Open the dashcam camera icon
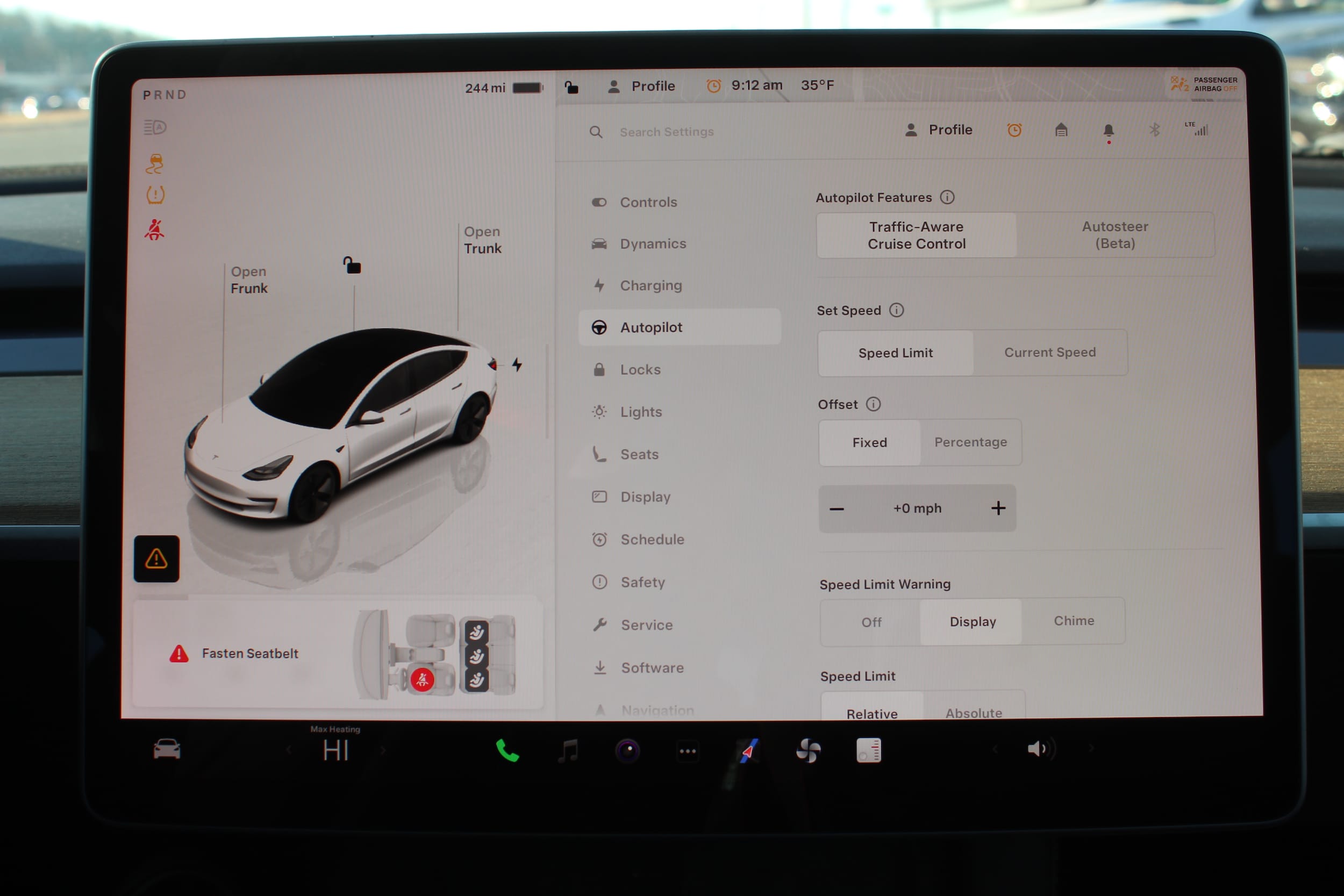This screenshot has height=896, width=1344. pos(627,751)
